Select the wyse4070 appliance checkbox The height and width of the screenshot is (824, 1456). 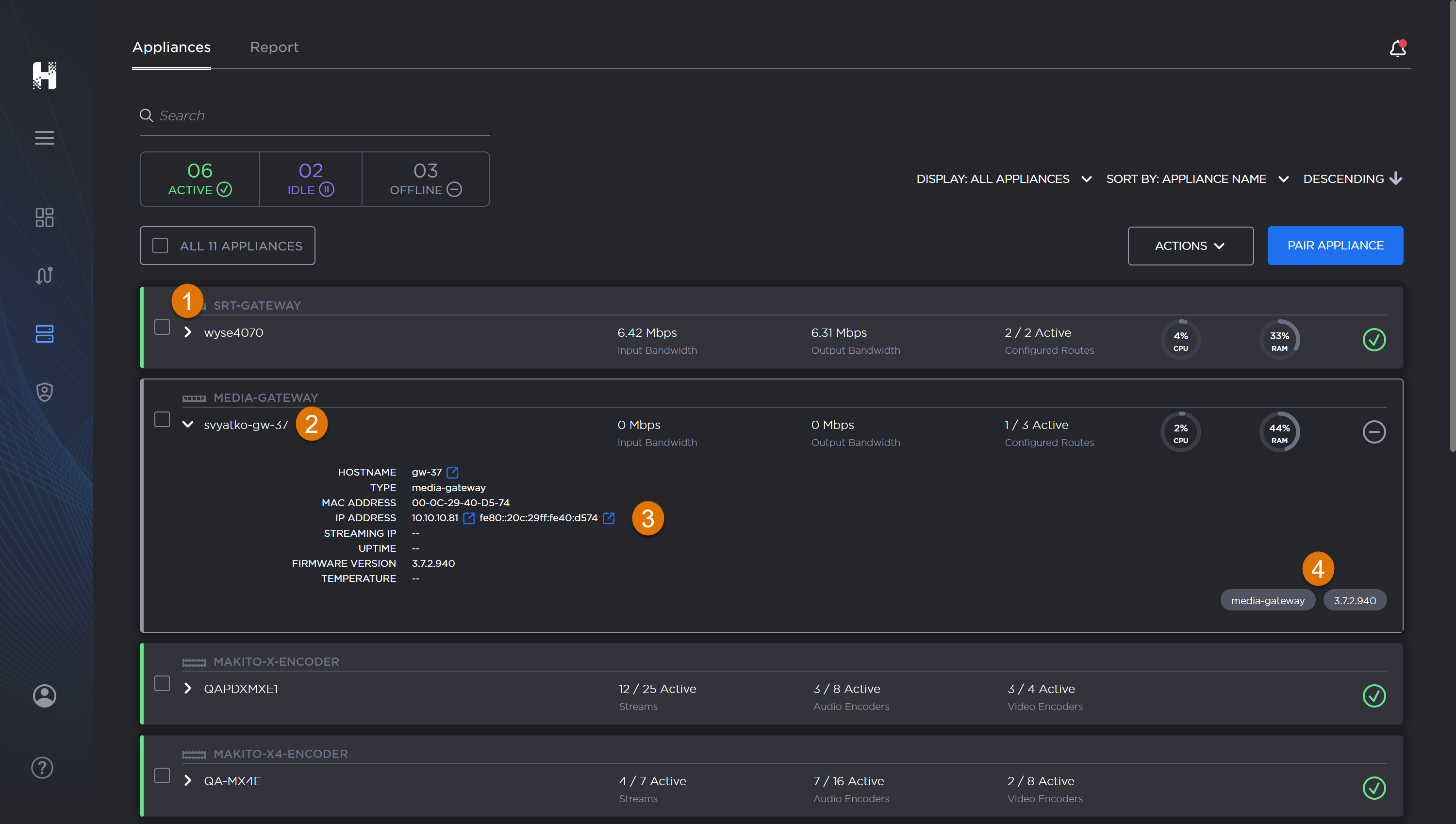pos(162,327)
